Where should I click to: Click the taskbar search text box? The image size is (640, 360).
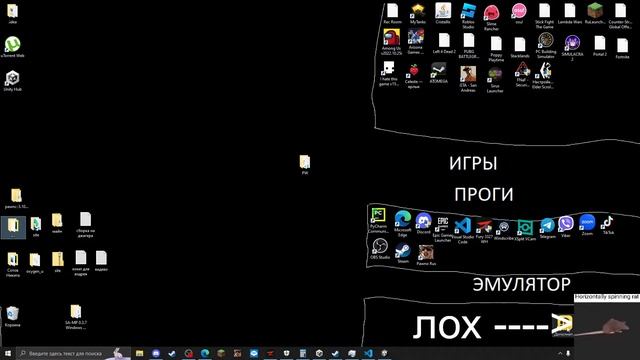click(x=73, y=353)
